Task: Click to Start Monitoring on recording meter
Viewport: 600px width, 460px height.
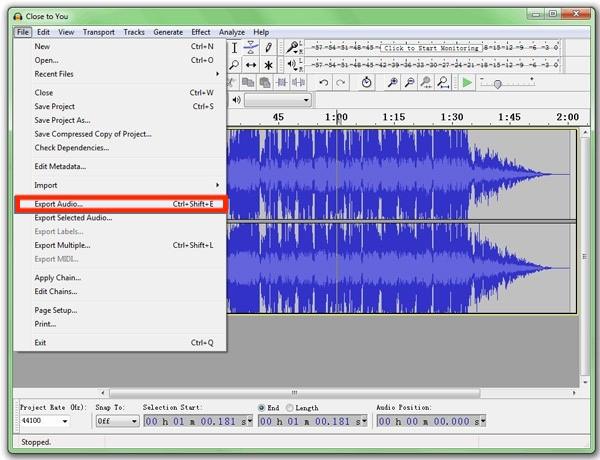Action: (431, 48)
